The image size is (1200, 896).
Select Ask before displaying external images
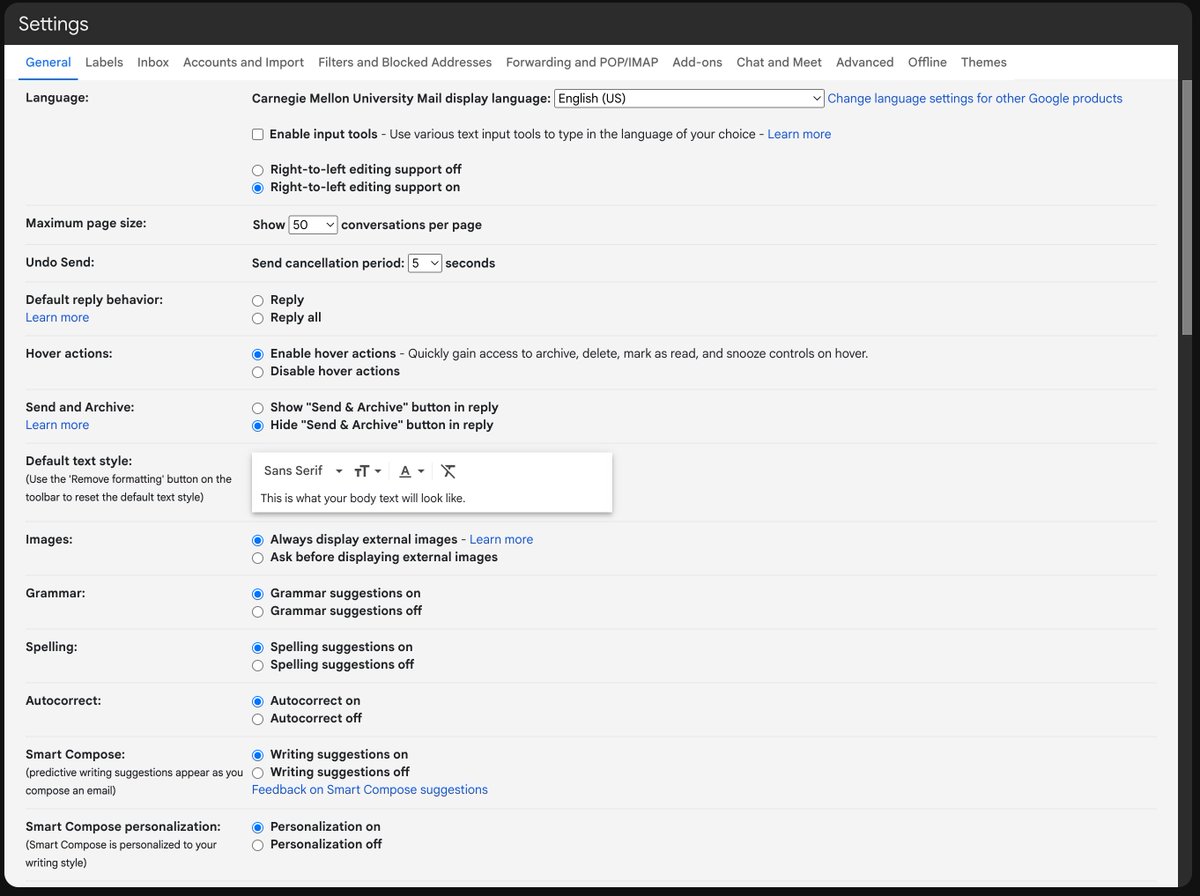(x=258, y=558)
